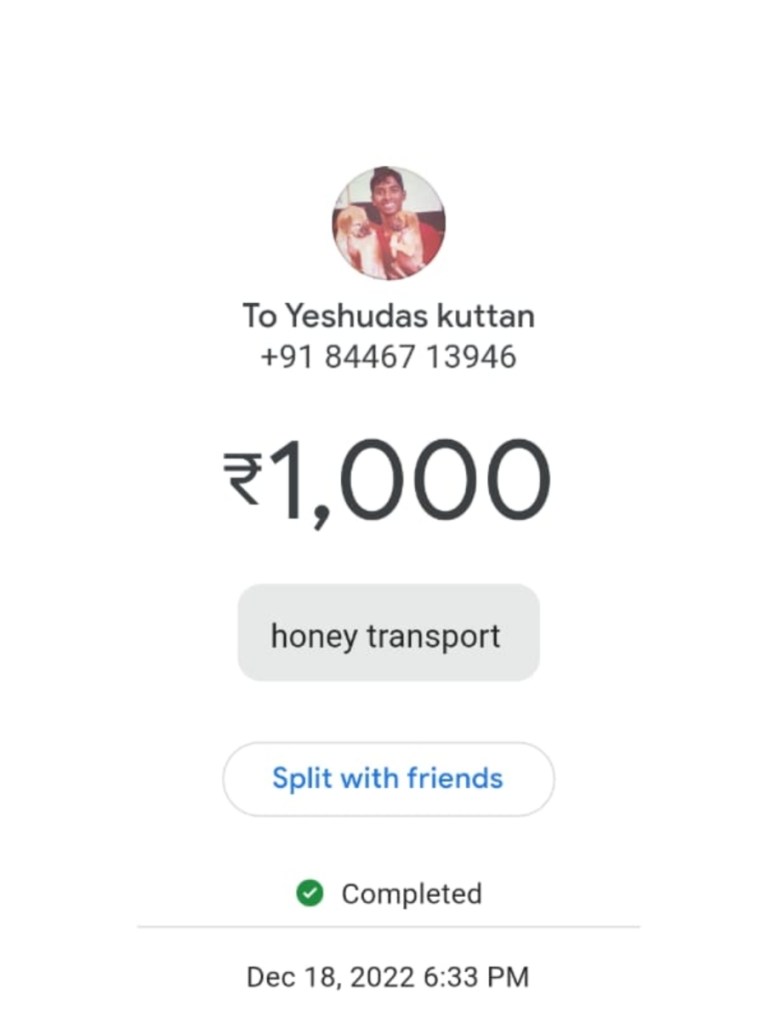The width and height of the screenshot is (773, 1023).
Task: Open the "Split with friends" option
Action: [x=388, y=778]
